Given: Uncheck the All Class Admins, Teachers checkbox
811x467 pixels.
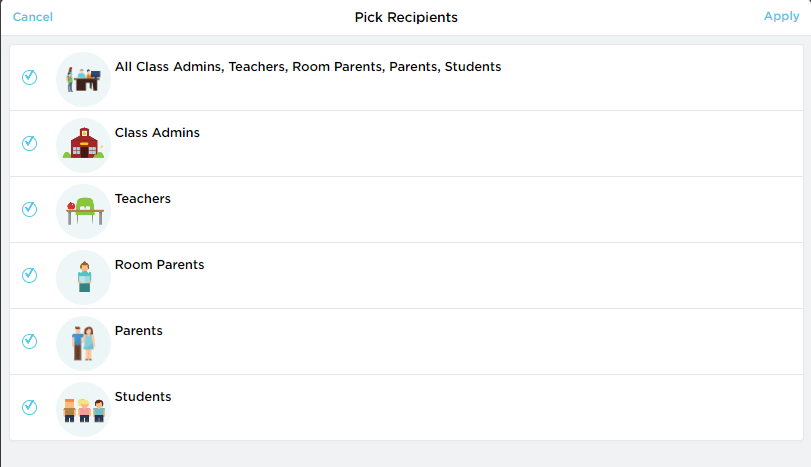Looking at the screenshot, I should tap(29, 77).
